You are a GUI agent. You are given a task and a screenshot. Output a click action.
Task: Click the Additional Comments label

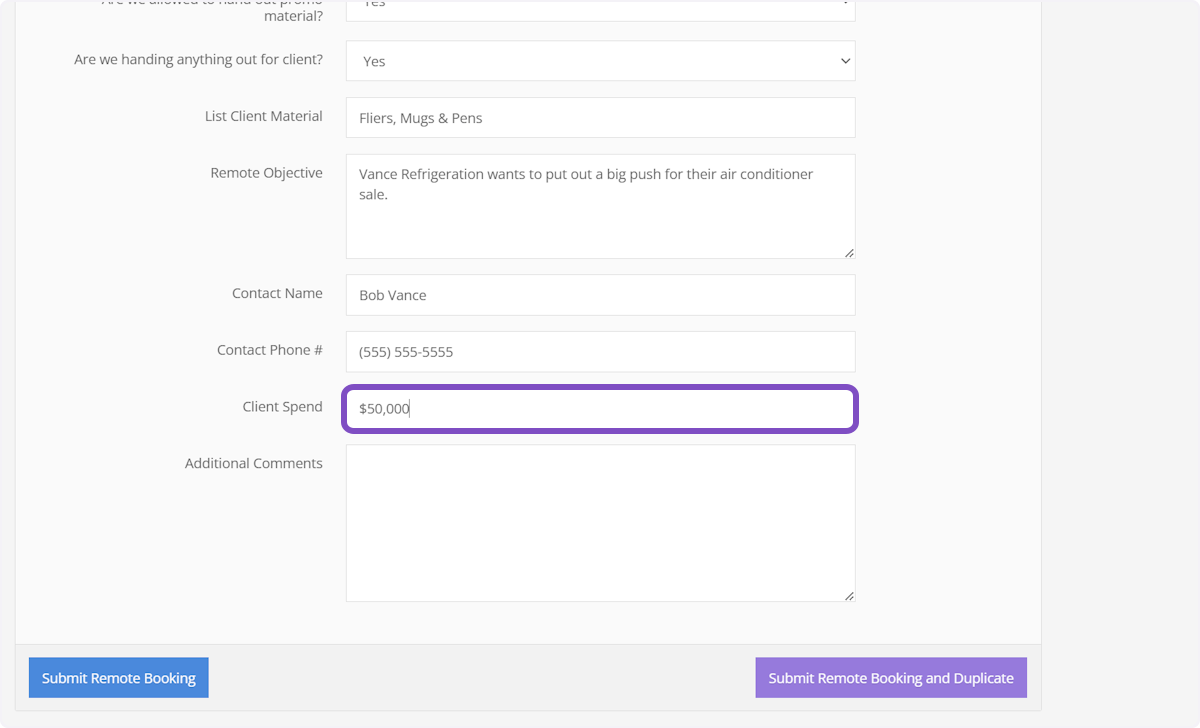(x=253, y=463)
